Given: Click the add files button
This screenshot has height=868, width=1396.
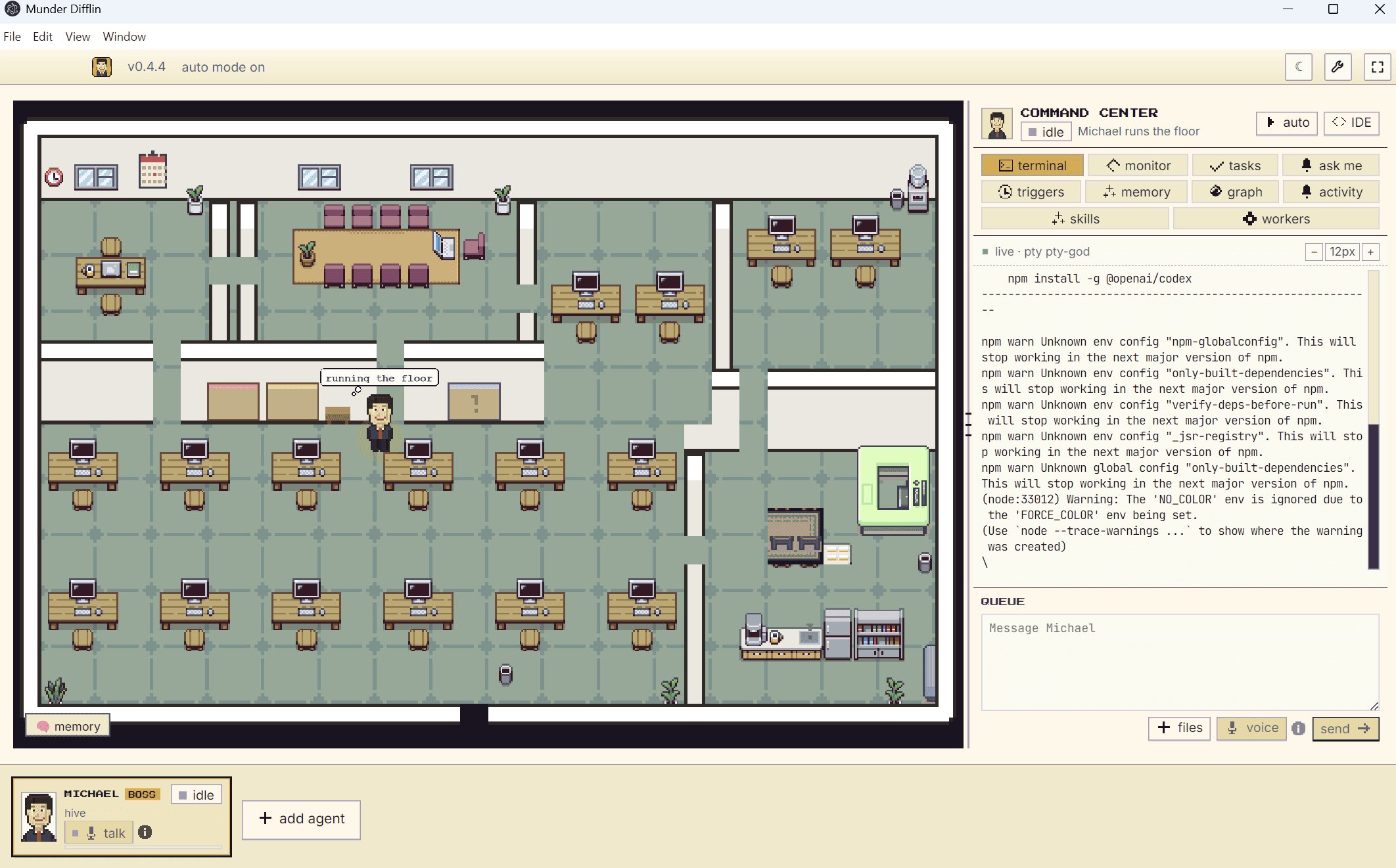Looking at the screenshot, I should pos(1179,728).
